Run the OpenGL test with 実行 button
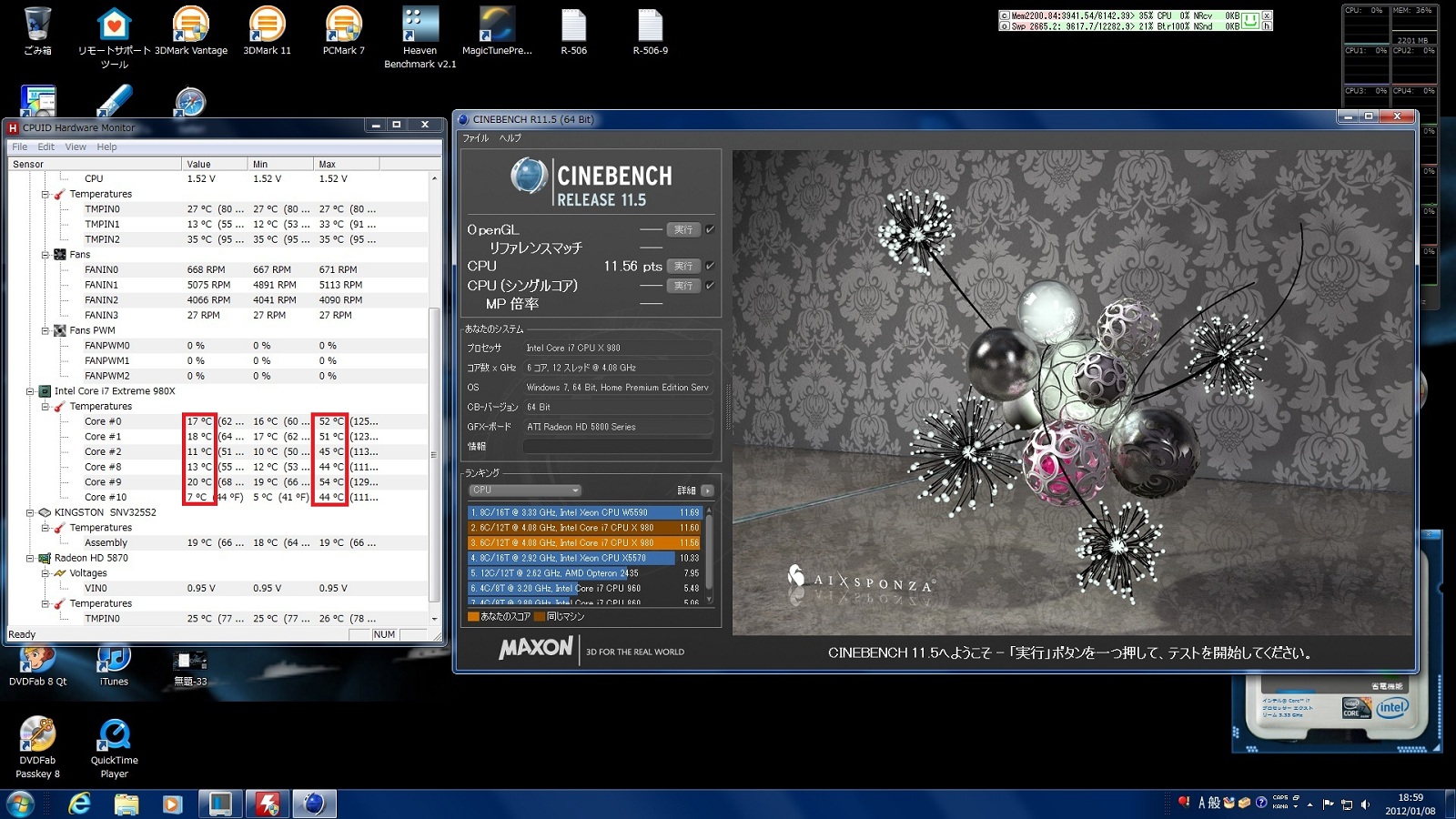The height and width of the screenshot is (819, 1456). point(683,229)
